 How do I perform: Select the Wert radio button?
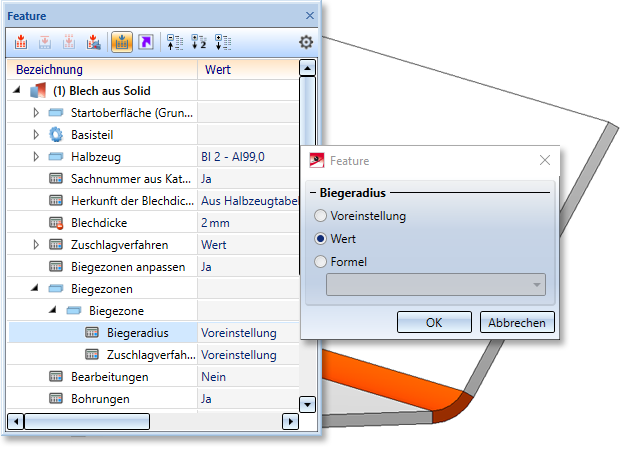[x=320, y=239]
